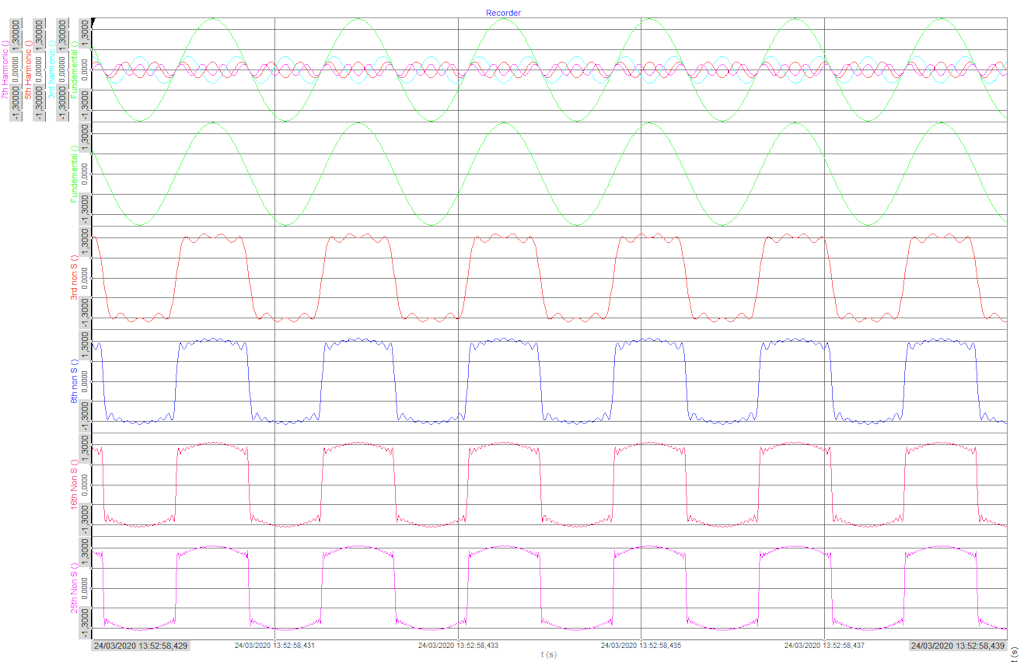Click the black cursor marker at the top graph corner
Viewport: 1024px width, 662px height.
click(x=94, y=22)
